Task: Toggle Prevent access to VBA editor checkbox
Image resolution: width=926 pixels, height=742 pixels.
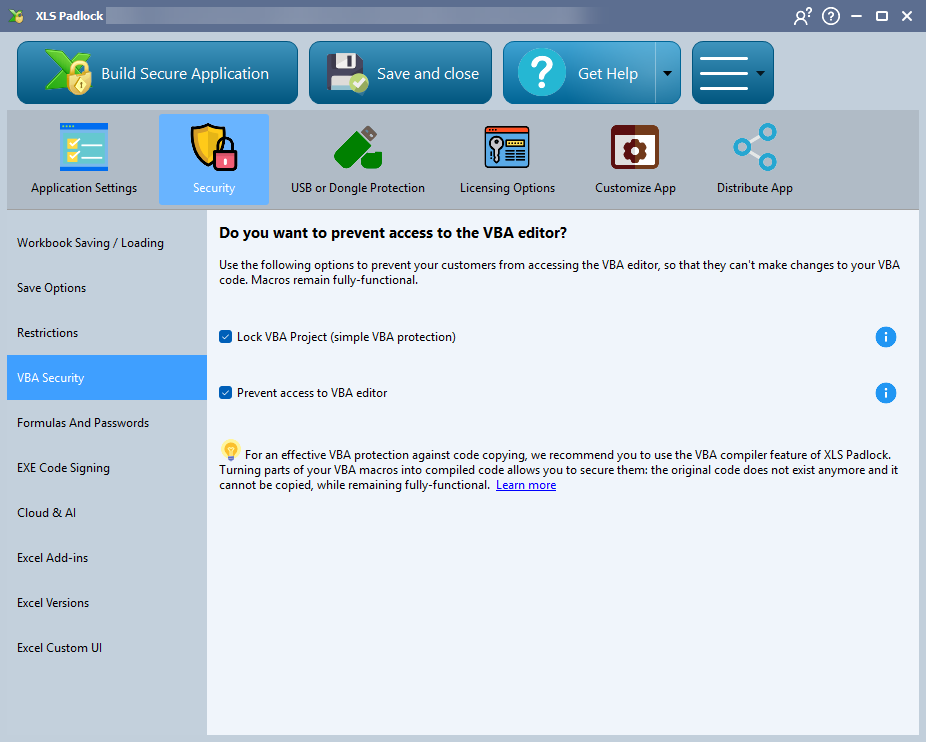Action: click(x=226, y=393)
